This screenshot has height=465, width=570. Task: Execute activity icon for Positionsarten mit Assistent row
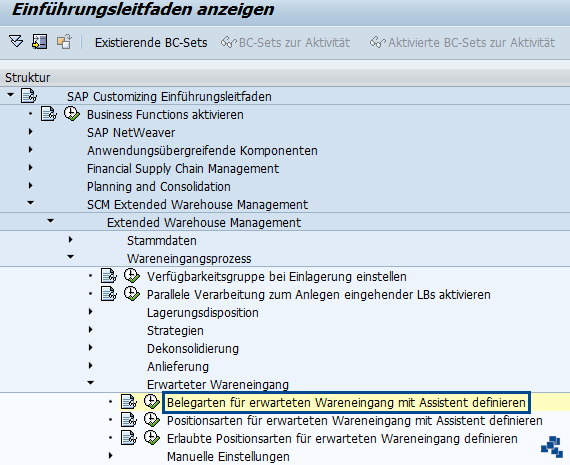[x=152, y=420]
